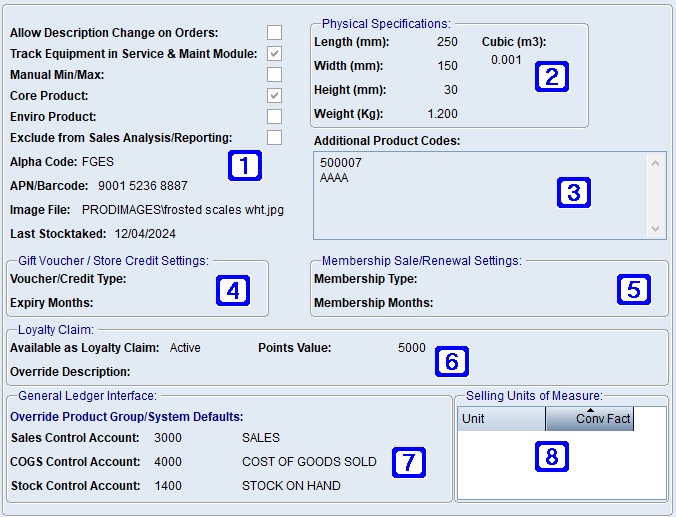Click the Membership Type label
This screenshot has width=676, height=517.
(x=366, y=279)
